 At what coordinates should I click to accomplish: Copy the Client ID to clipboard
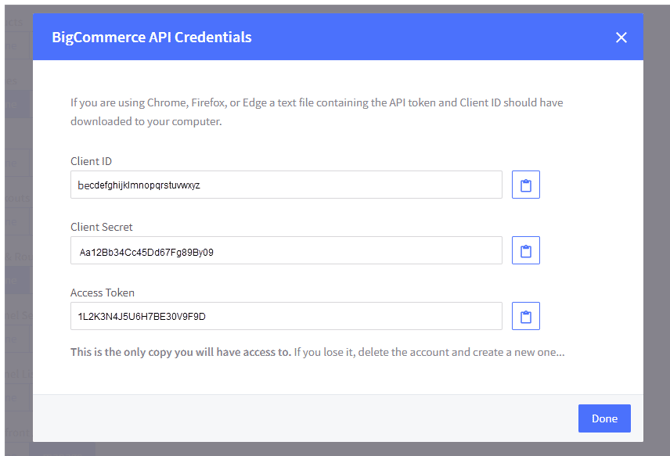click(x=526, y=185)
